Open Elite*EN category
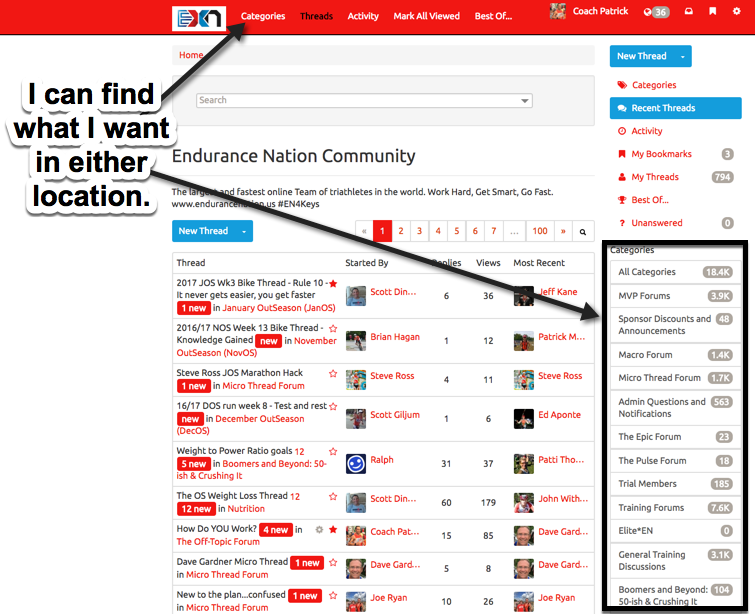 [x=675, y=531]
